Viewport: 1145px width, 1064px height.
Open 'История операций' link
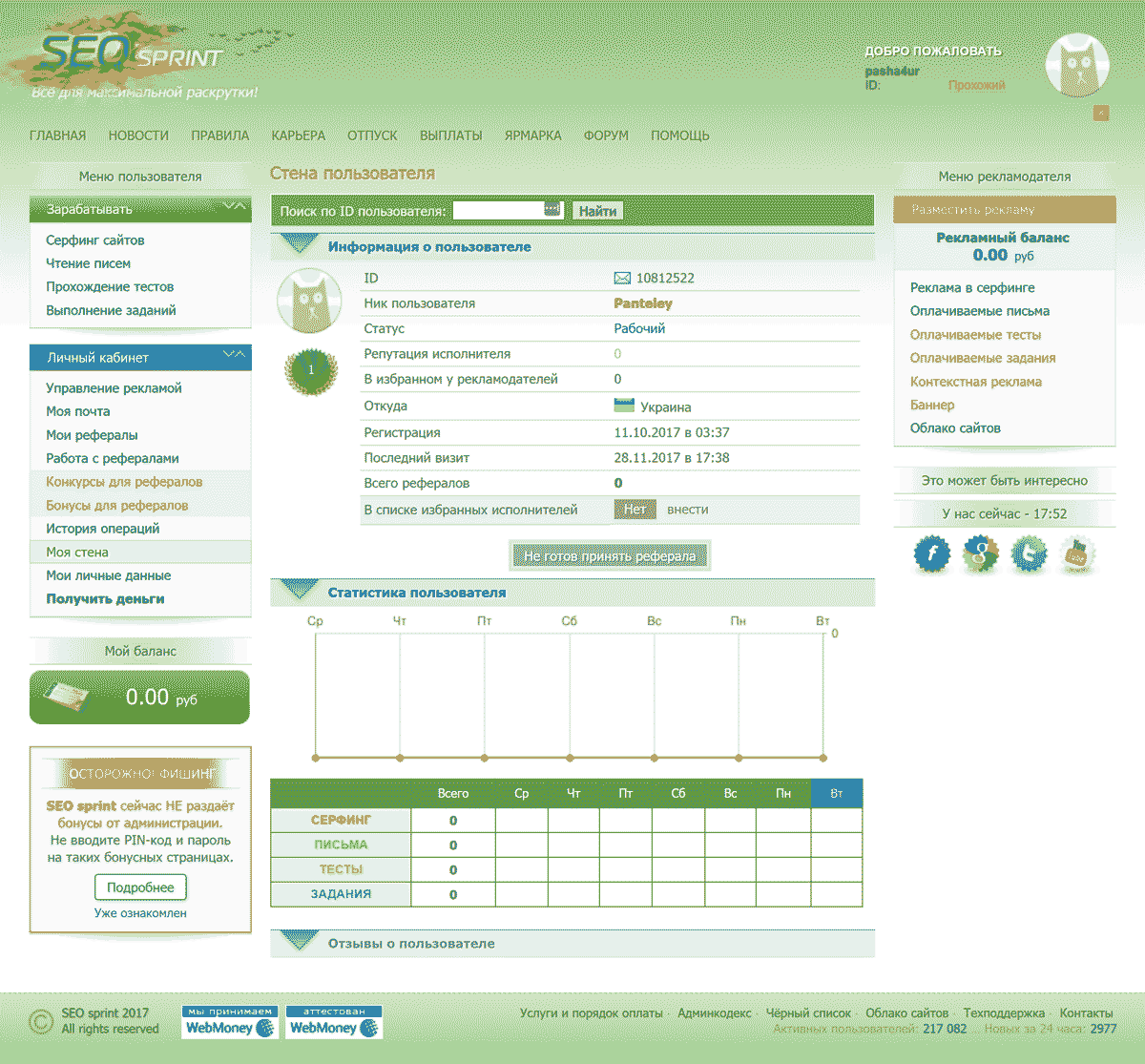click(x=103, y=529)
